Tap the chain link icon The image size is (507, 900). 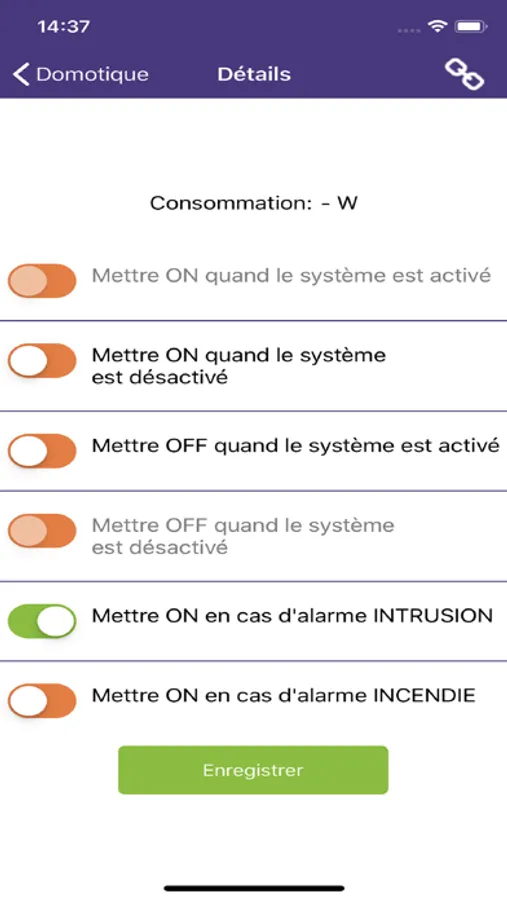[464, 75]
